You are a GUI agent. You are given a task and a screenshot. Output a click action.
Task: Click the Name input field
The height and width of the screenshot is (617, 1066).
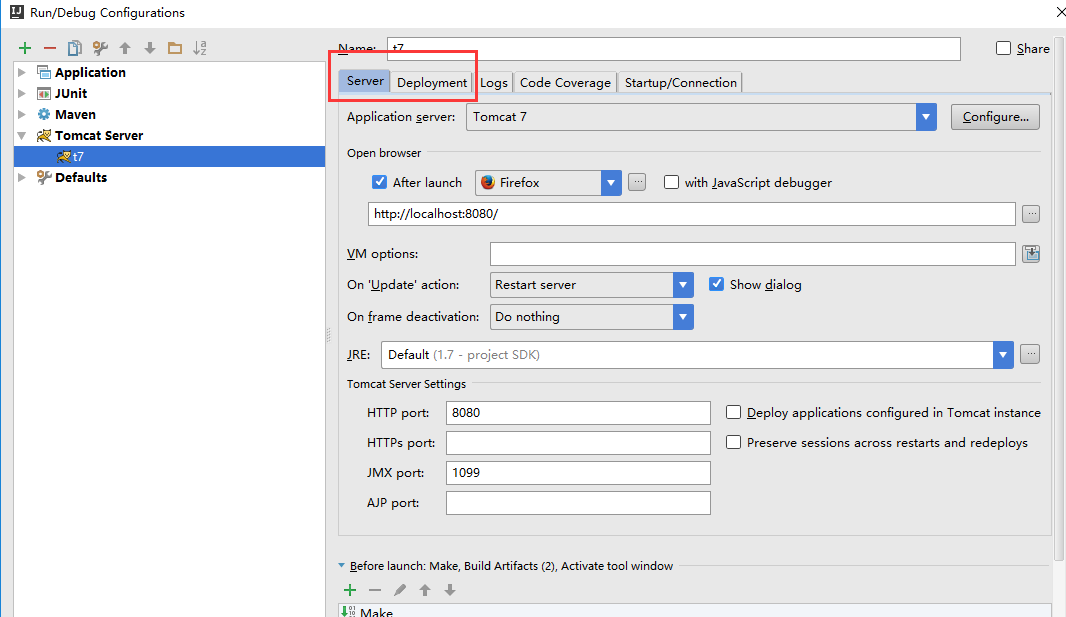pyautogui.click(x=674, y=49)
